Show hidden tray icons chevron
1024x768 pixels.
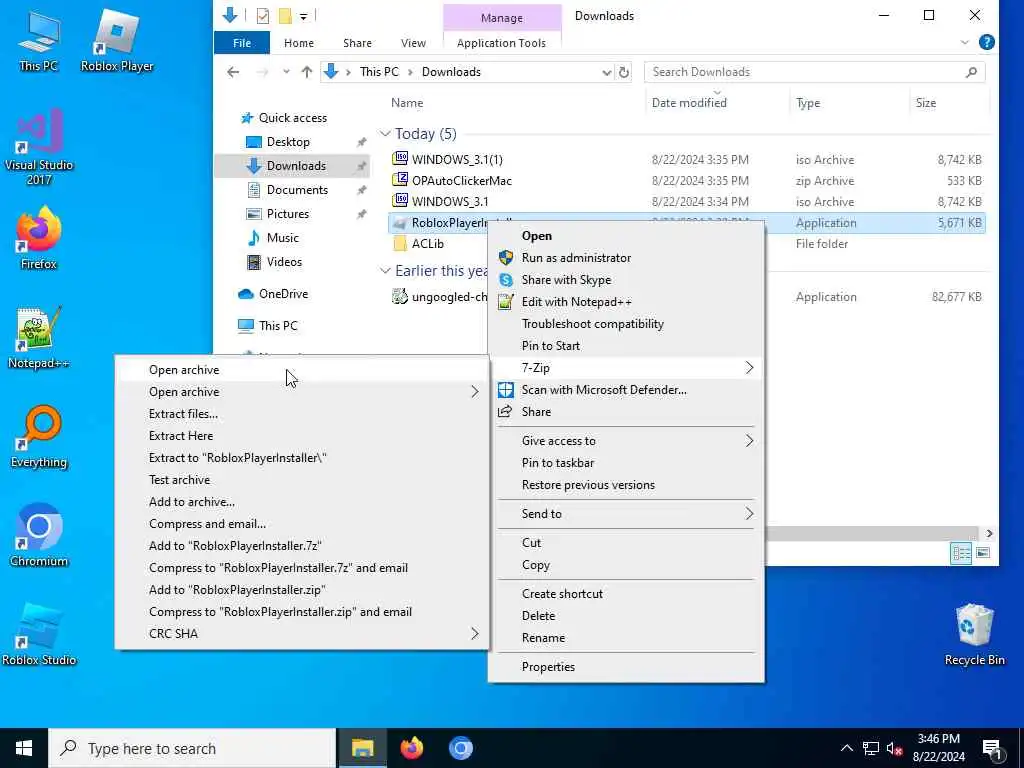coord(846,748)
